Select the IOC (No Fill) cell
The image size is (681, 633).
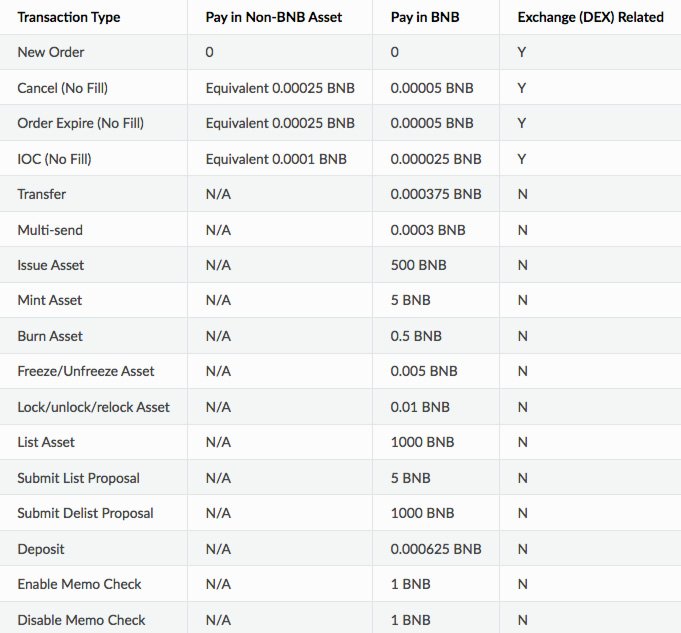coord(54,159)
